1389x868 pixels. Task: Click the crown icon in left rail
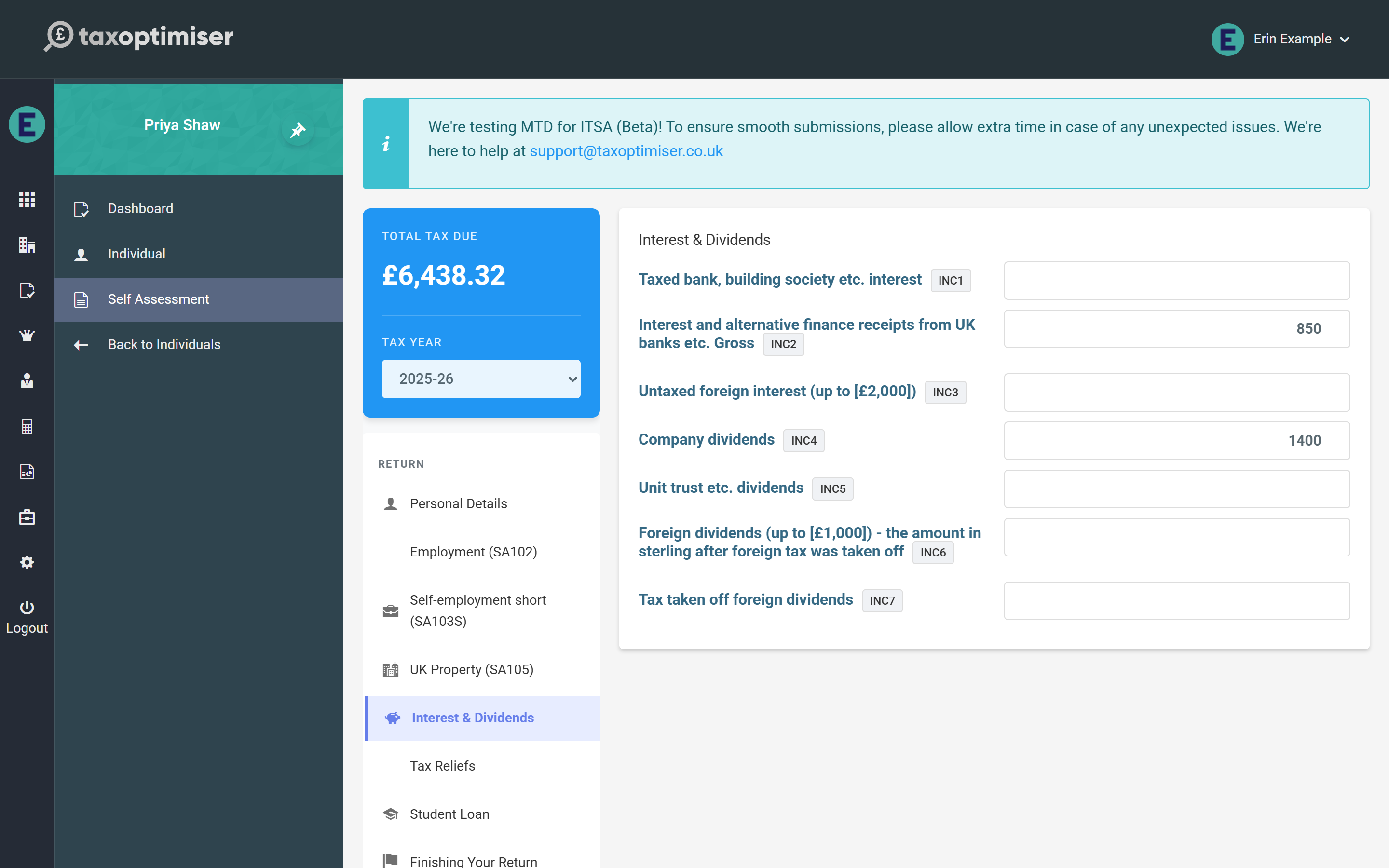tap(27, 335)
